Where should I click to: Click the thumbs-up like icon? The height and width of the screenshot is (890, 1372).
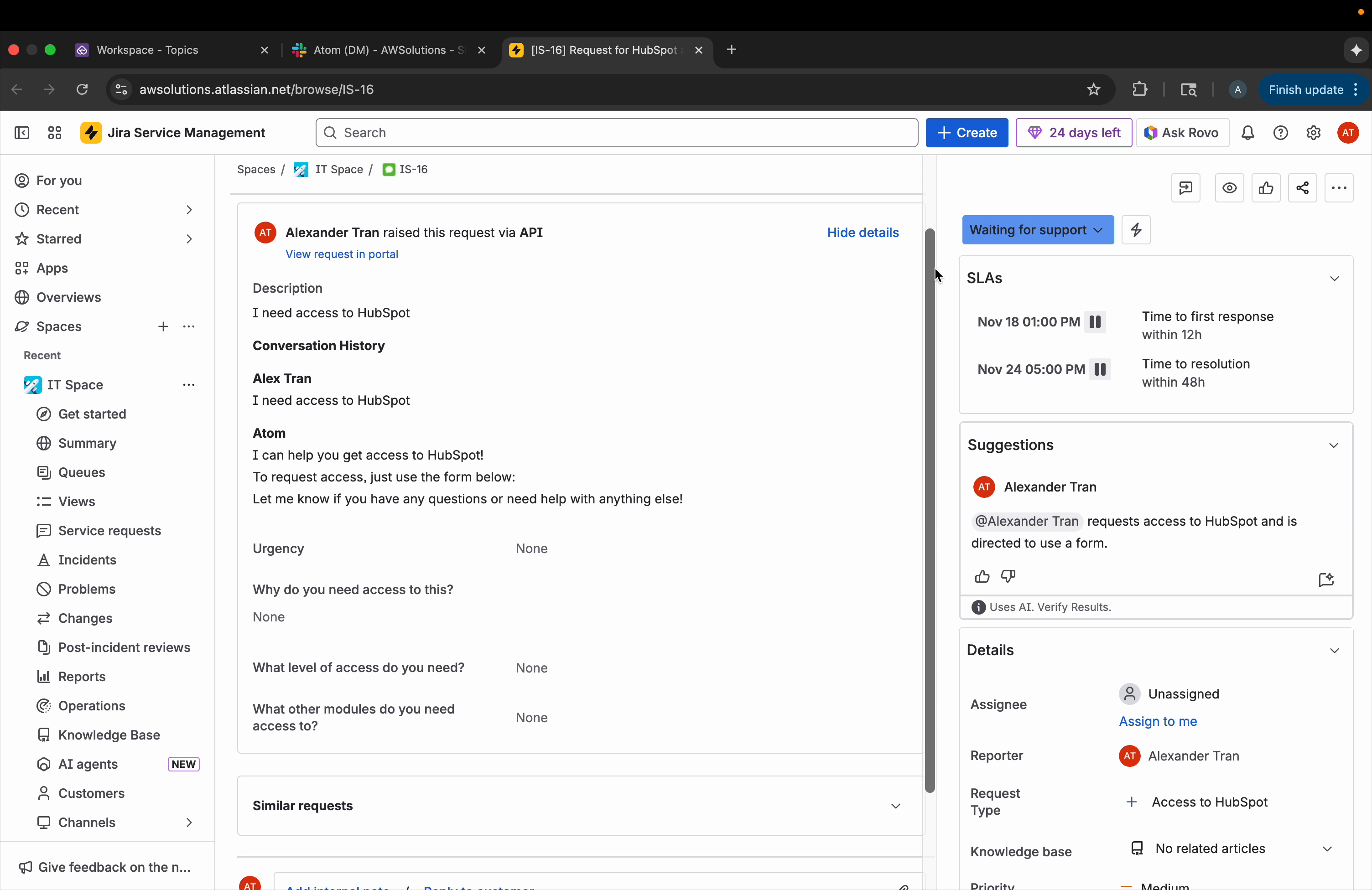[x=1266, y=188]
